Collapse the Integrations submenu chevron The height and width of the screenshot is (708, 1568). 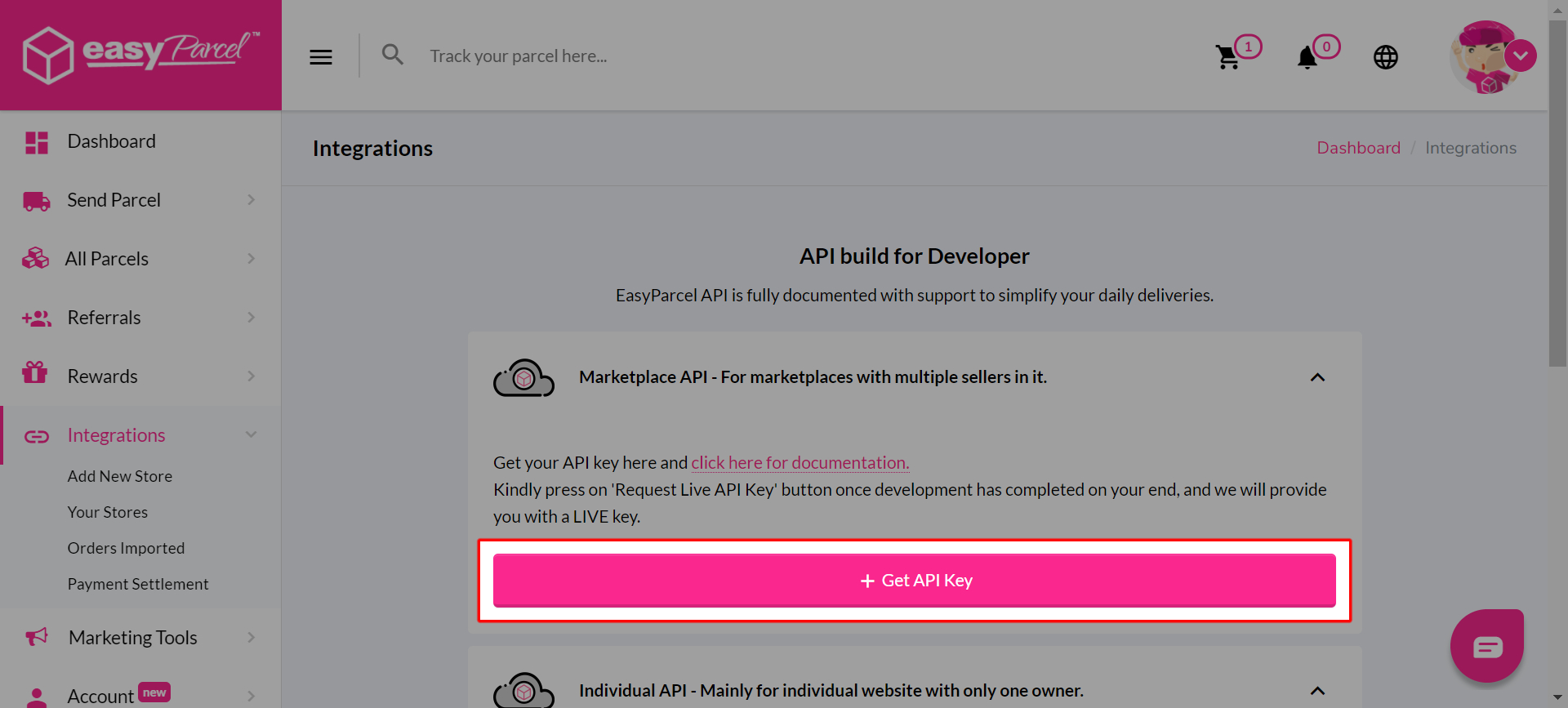point(252,434)
